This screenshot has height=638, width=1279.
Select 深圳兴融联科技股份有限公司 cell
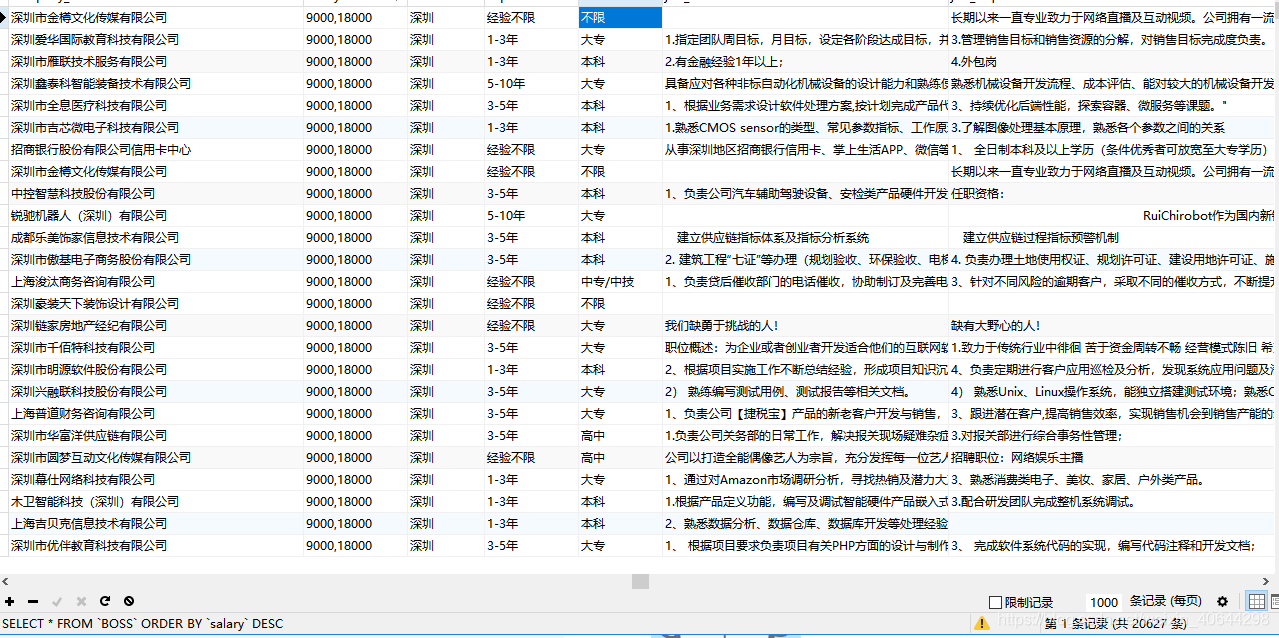point(155,391)
